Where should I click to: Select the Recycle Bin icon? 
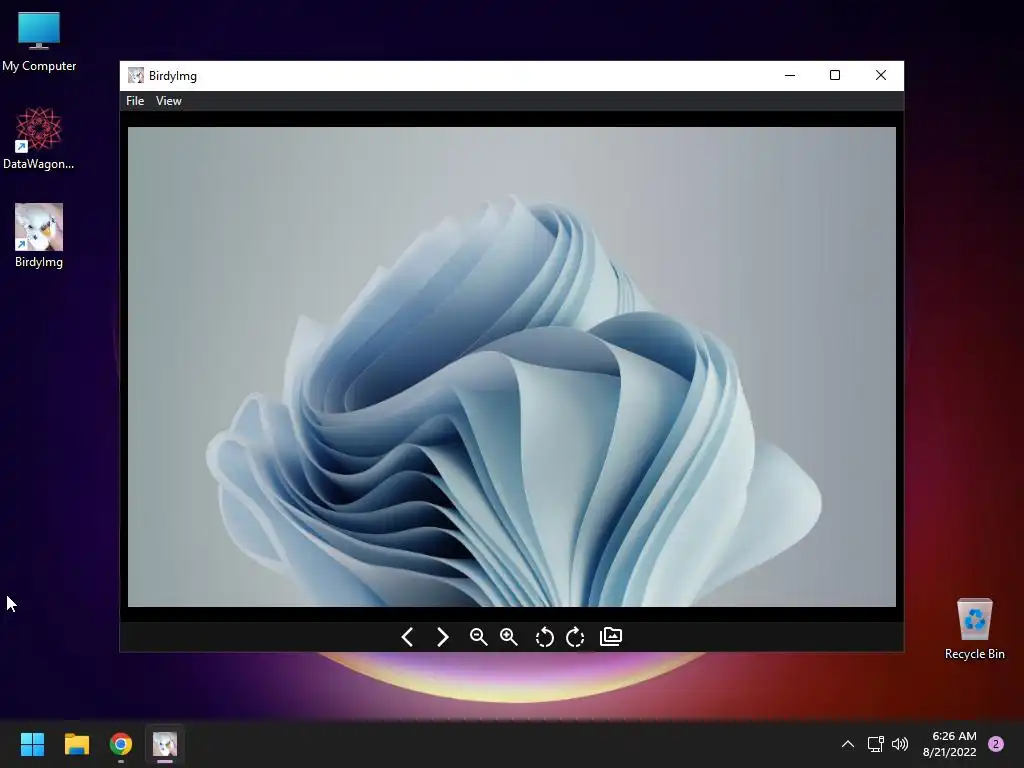point(974,629)
